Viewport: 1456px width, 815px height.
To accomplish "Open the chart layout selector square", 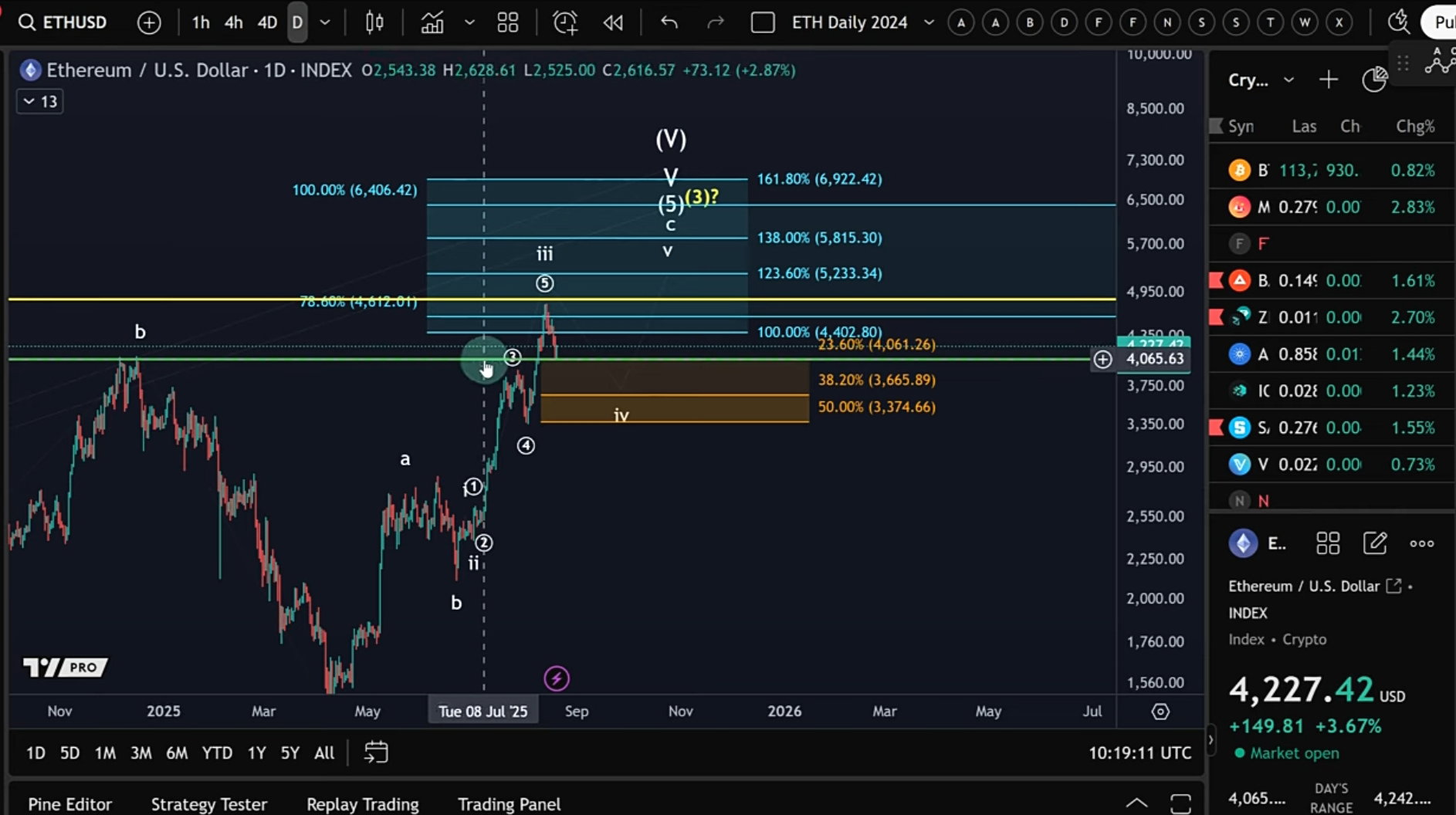I will point(763,22).
